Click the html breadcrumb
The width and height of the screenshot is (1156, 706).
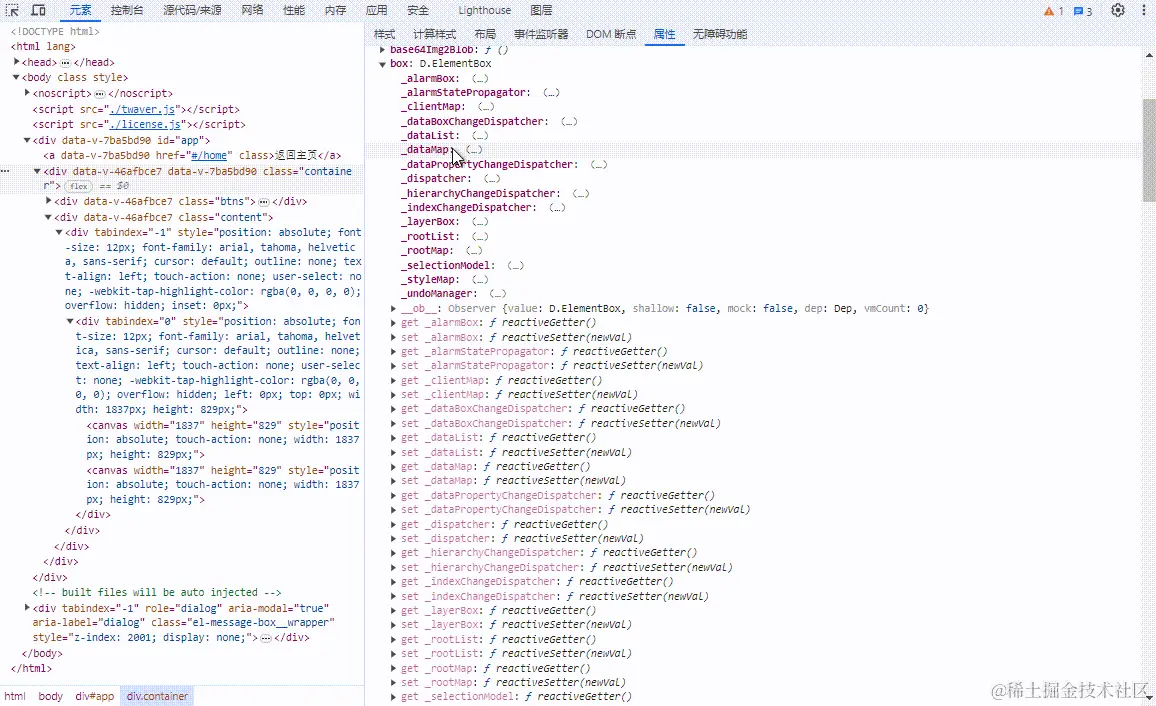pyautogui.click(x=15, y=696)
